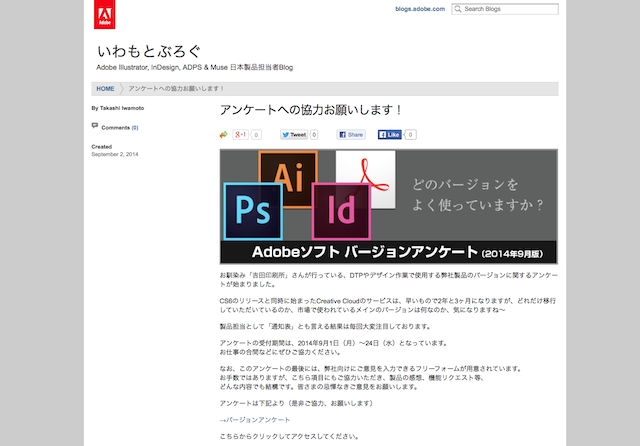
Task: Click line アンケートの受付期間は、2014年9月1日
Action: pyautogui.click(x=334, y=343)
